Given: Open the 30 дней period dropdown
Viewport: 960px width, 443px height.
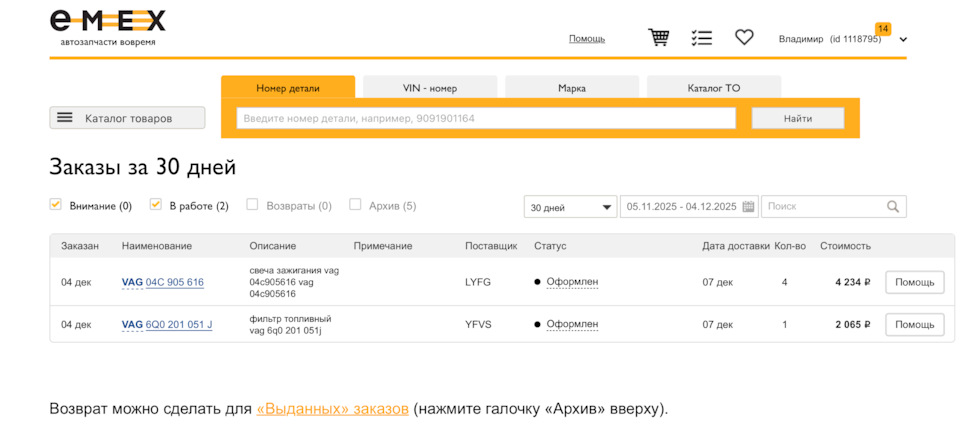Looking at the screenshot, I should tap(571, 207).
